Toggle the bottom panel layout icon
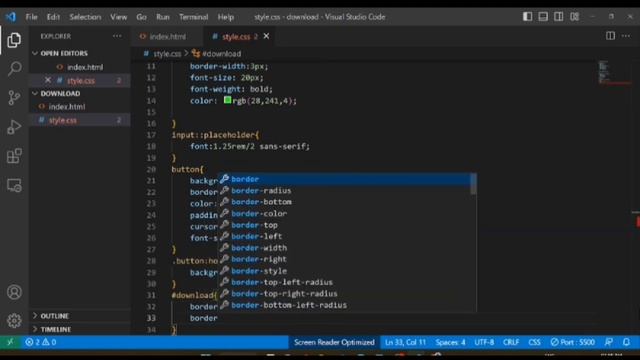The image size is (640, 360). (x=543, y=17)
